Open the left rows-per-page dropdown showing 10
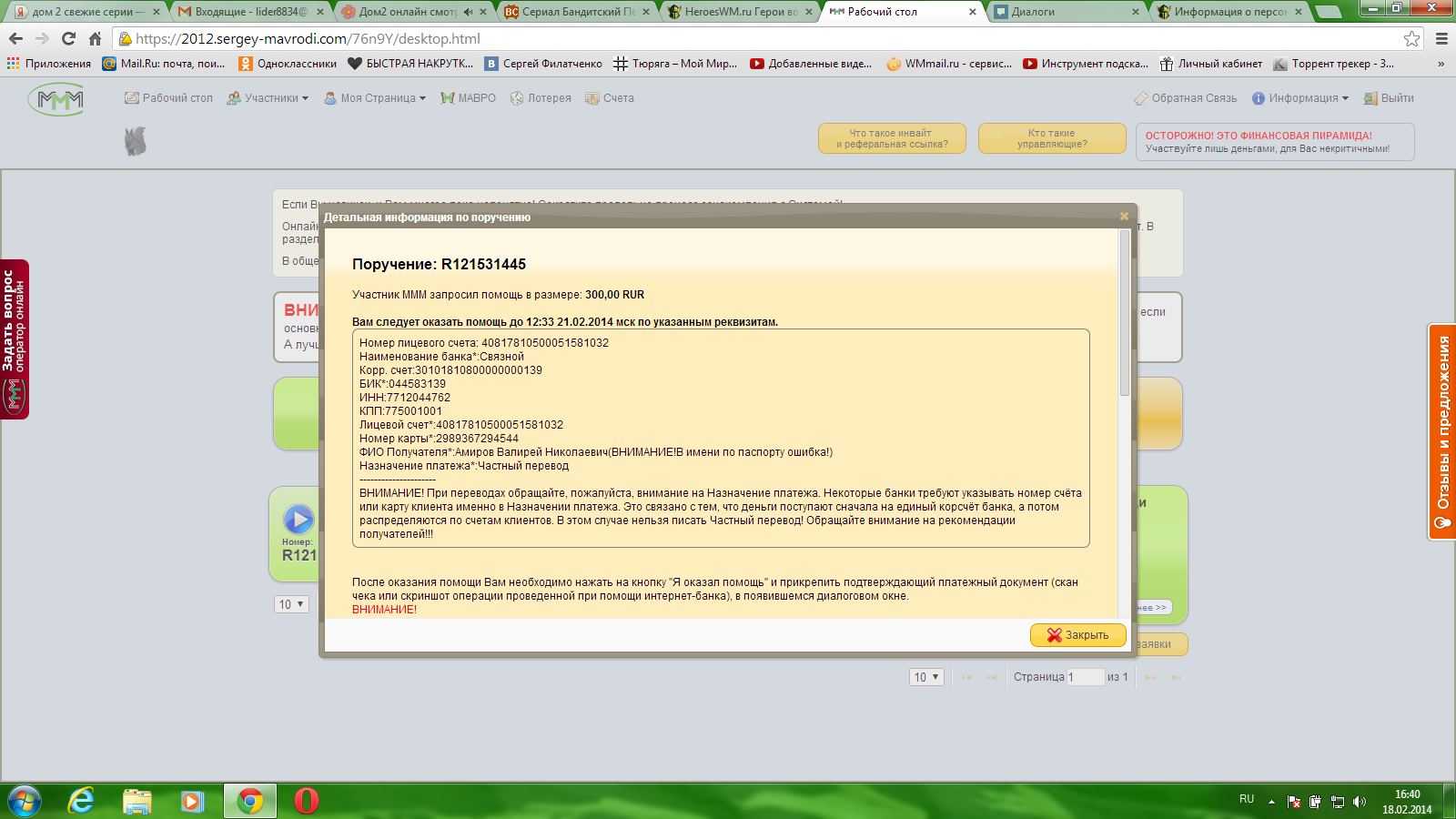This screenshot has height=819, width=1456. [291, 604]
